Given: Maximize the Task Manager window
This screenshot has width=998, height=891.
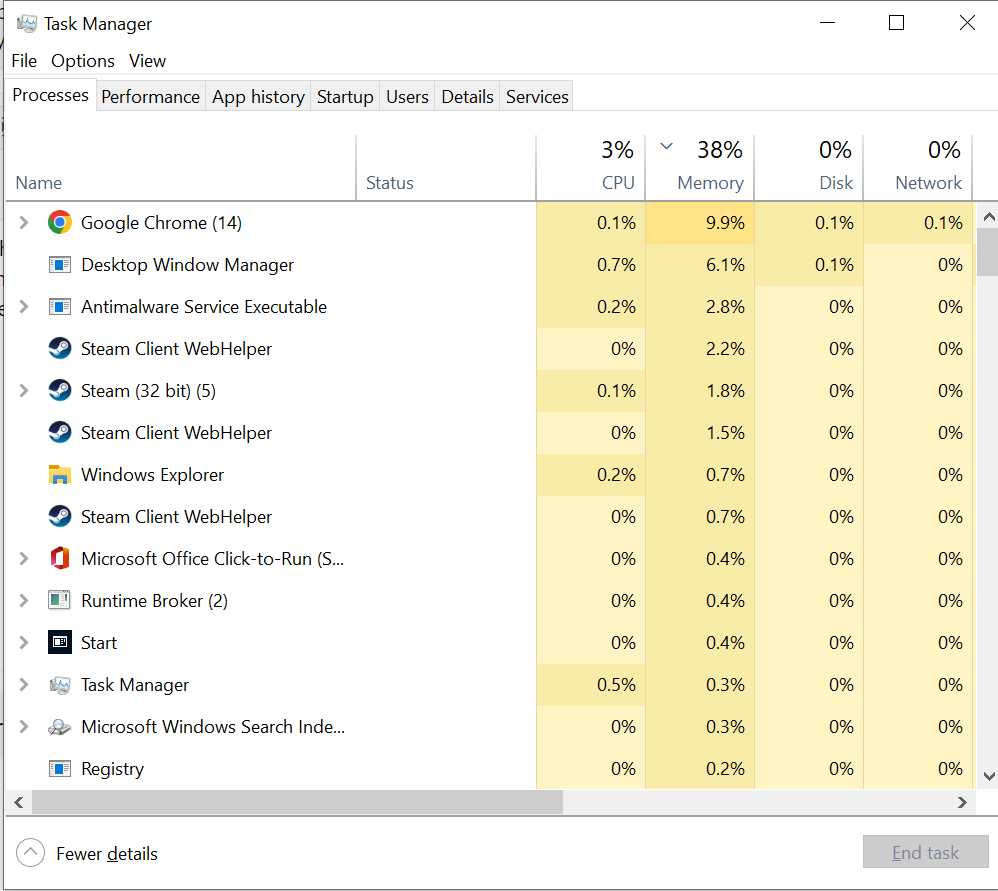Looking at the screenshot, I should click(x=896, y=23).
